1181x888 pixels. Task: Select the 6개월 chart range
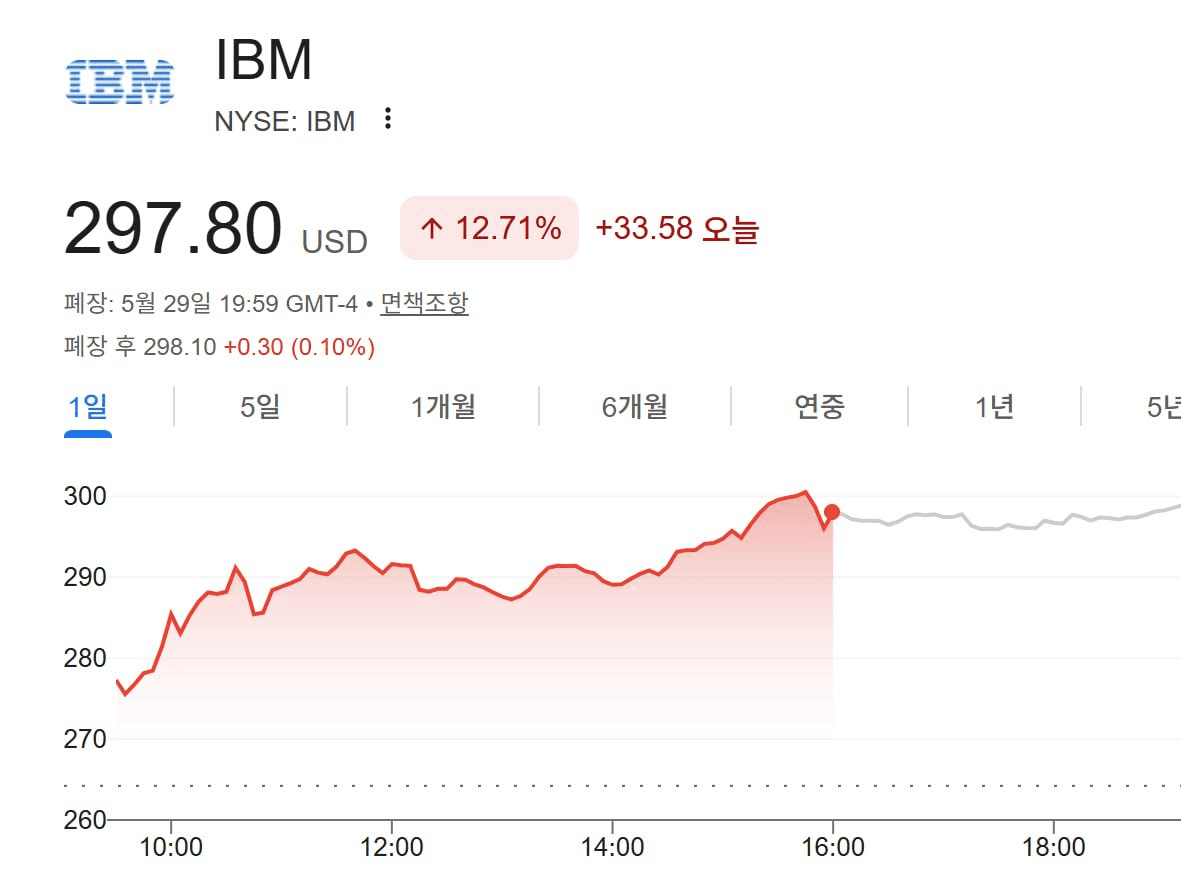pyautogui.click(x=634, y=407)
